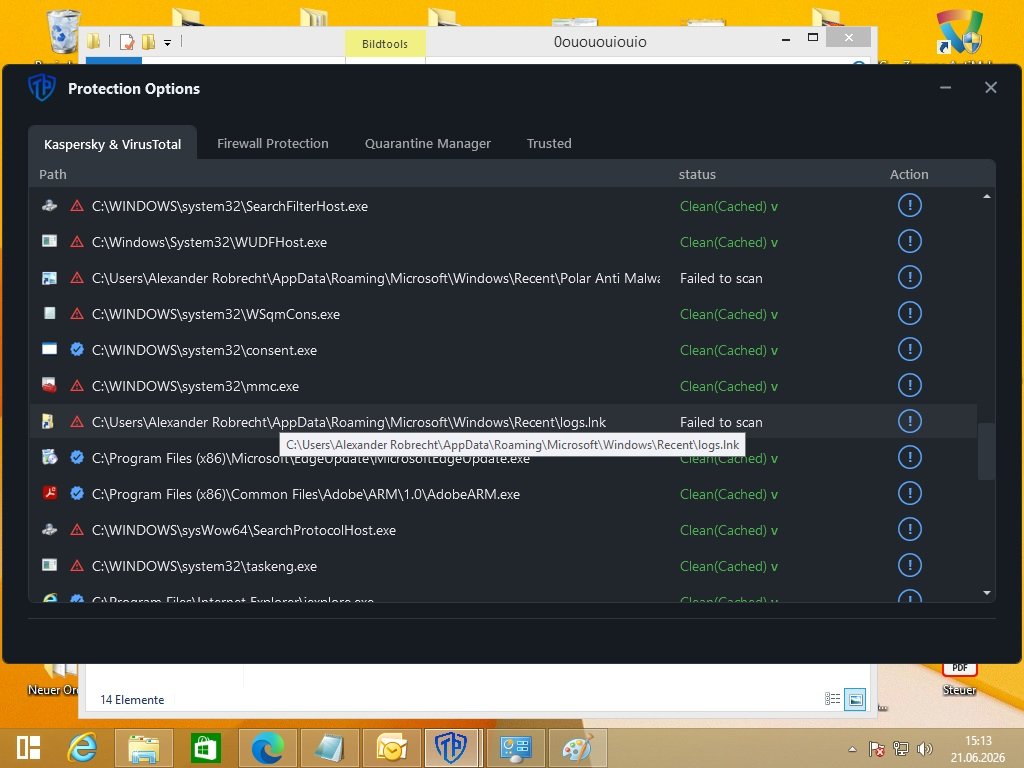Open action info for WSqmCons.exe row
The width and height of the screenshot is (1024, 768).
(909, 313)
